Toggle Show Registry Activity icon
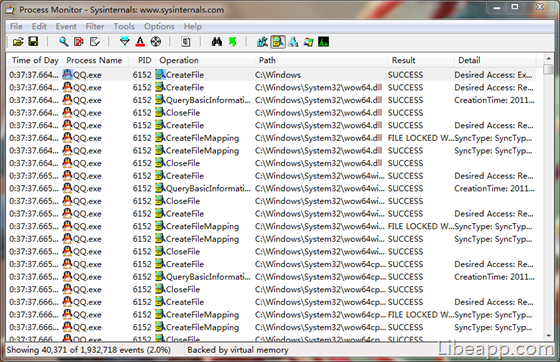 pos(262,42)
